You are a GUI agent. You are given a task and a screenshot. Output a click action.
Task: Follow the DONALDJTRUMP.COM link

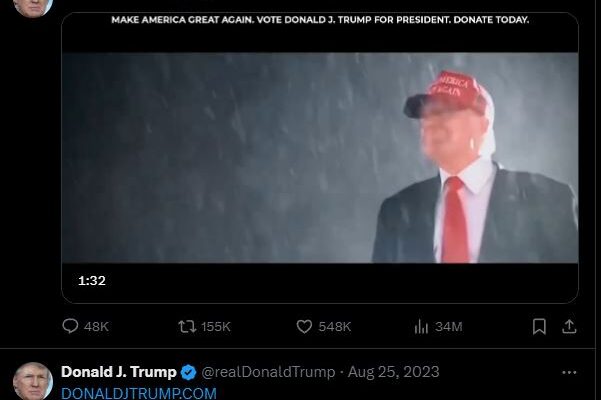[139, 393]
